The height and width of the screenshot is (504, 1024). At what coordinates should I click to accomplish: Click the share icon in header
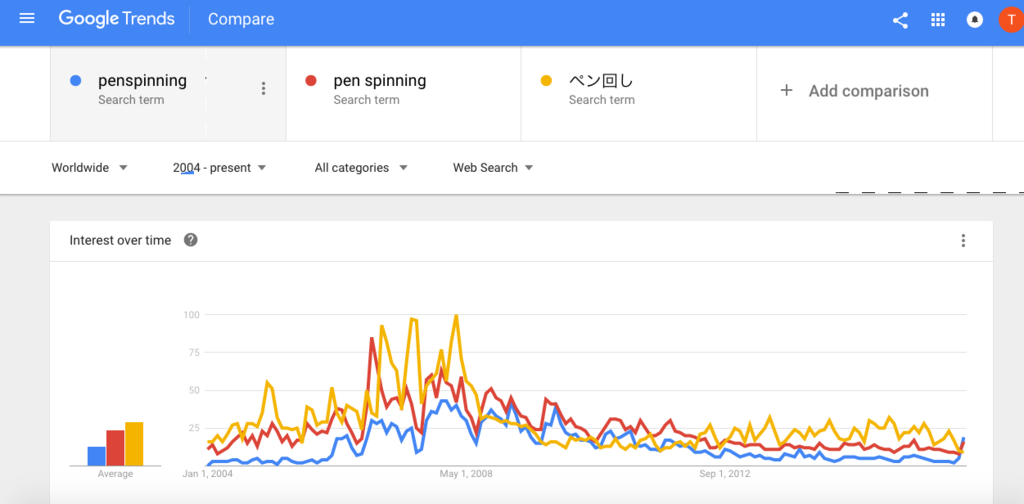[x=900, y=20]
